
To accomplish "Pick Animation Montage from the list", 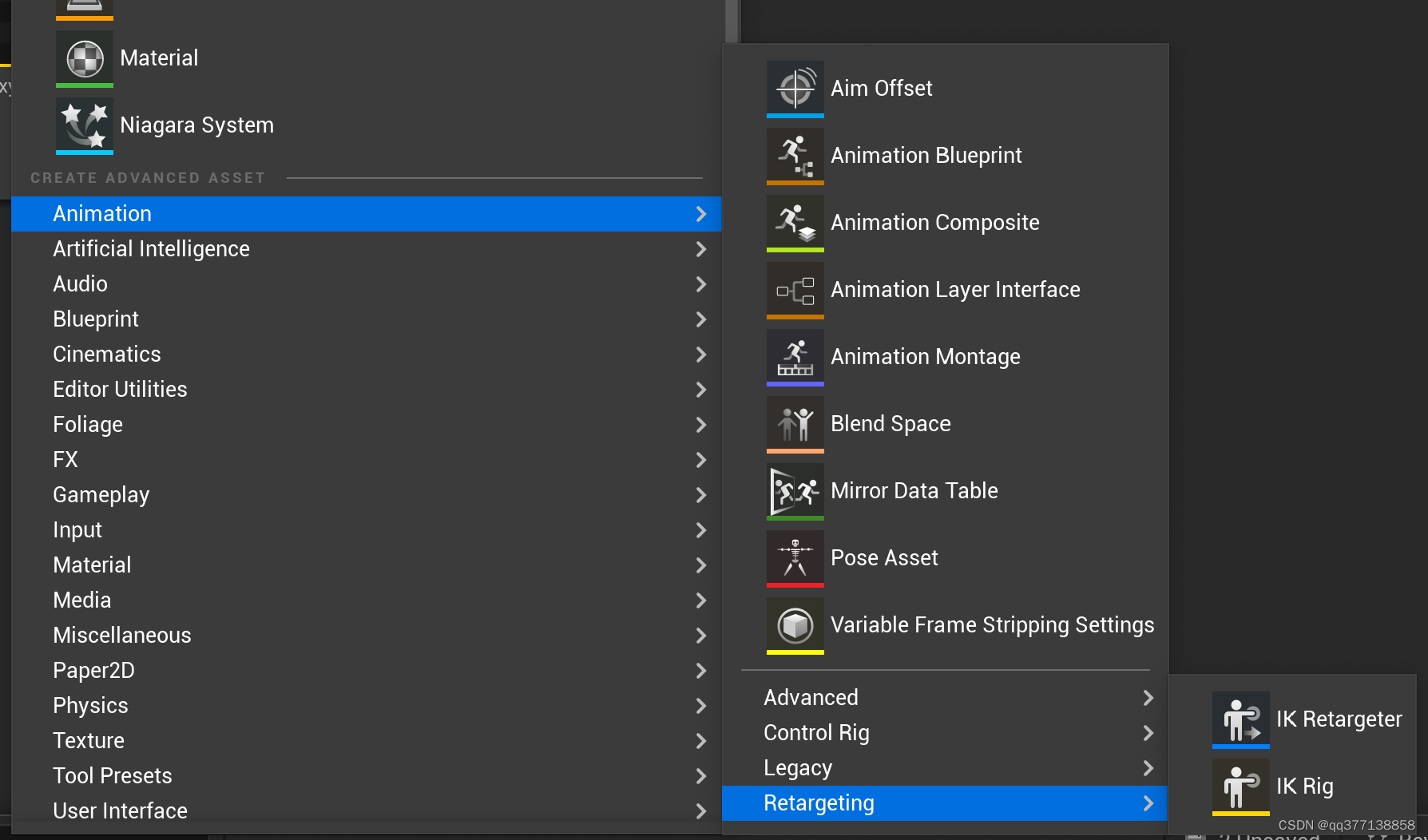I will [946, 357].
